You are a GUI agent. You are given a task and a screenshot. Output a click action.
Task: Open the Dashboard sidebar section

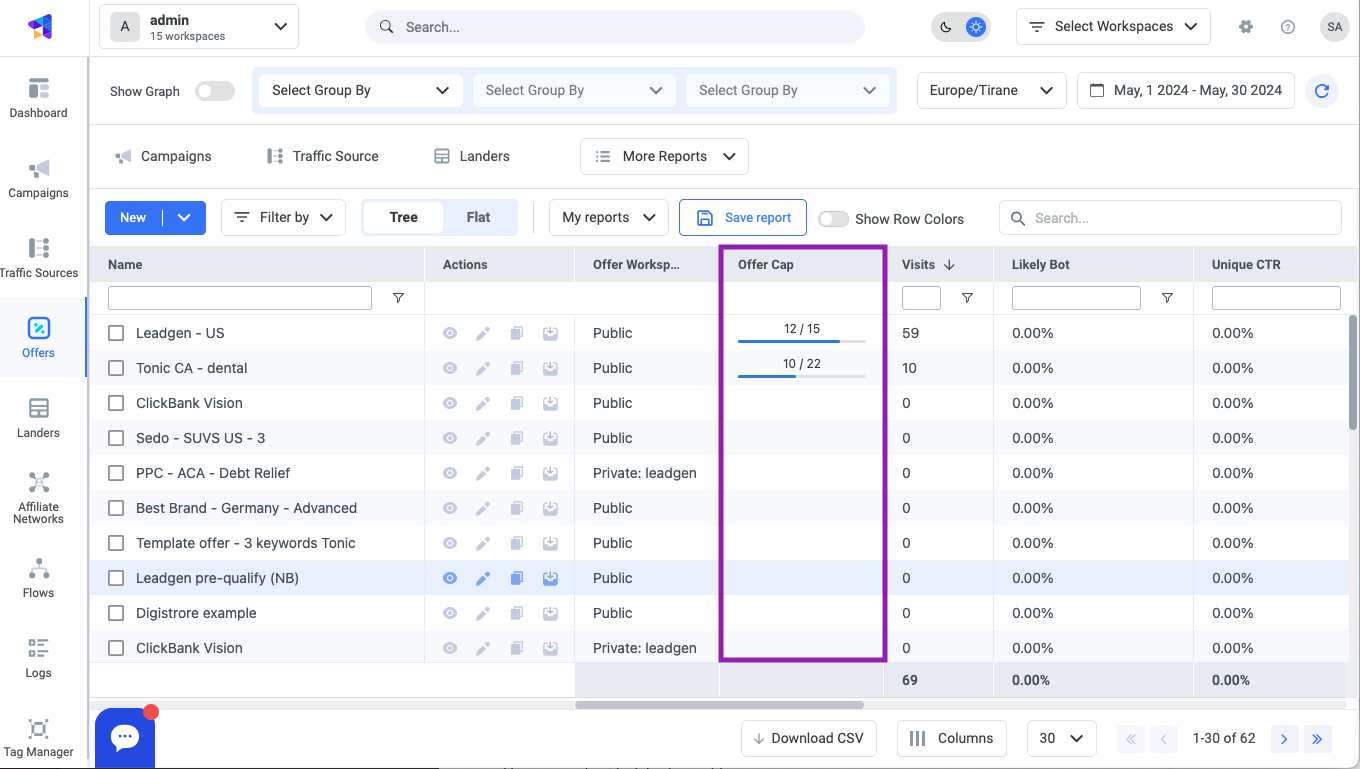point(39,98)
